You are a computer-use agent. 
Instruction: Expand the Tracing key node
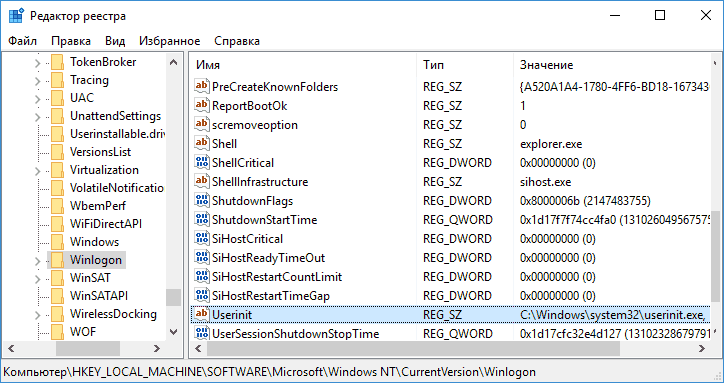pos(37,81)
